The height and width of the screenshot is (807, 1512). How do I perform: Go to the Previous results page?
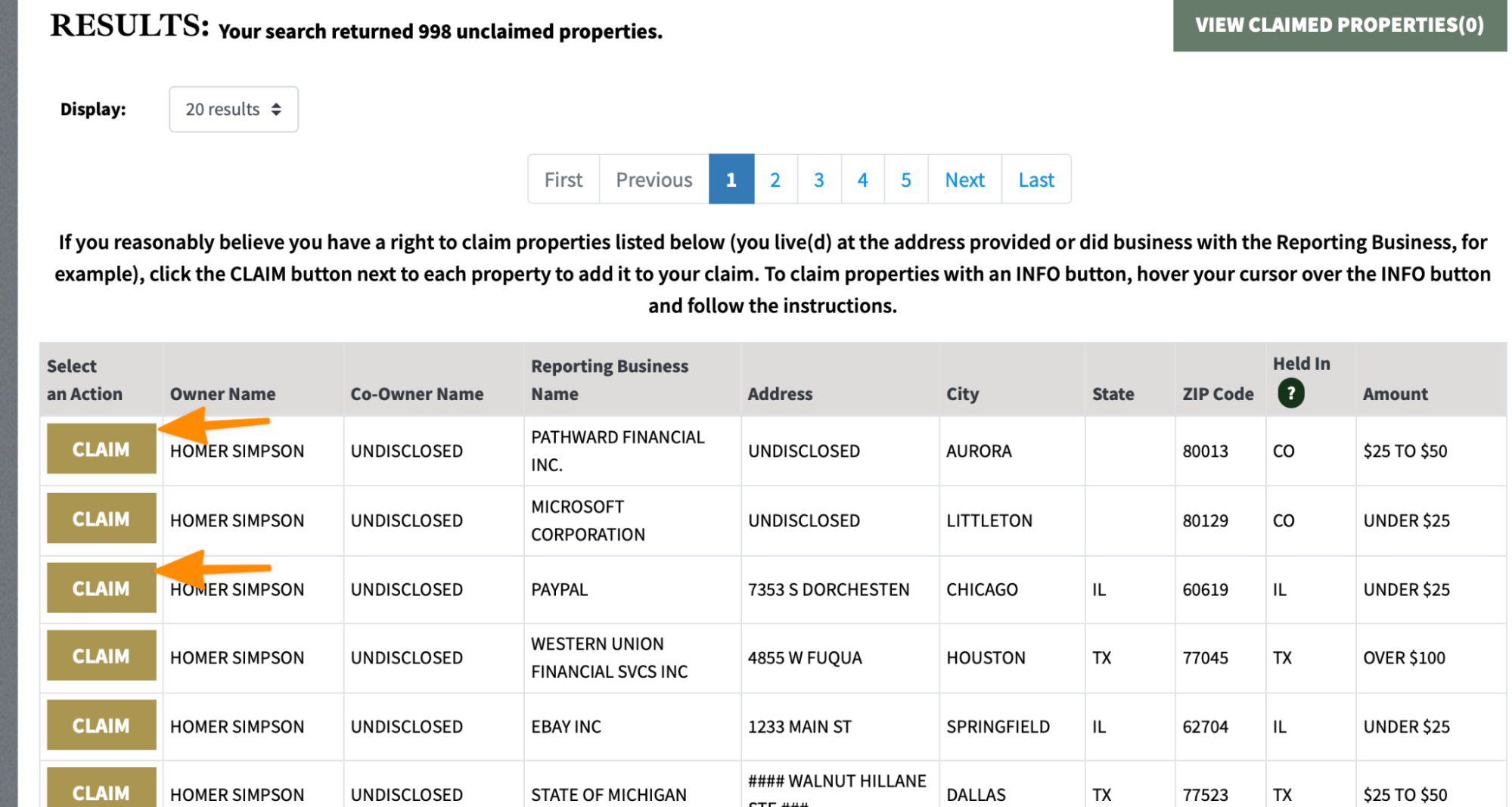coord(654,179)
